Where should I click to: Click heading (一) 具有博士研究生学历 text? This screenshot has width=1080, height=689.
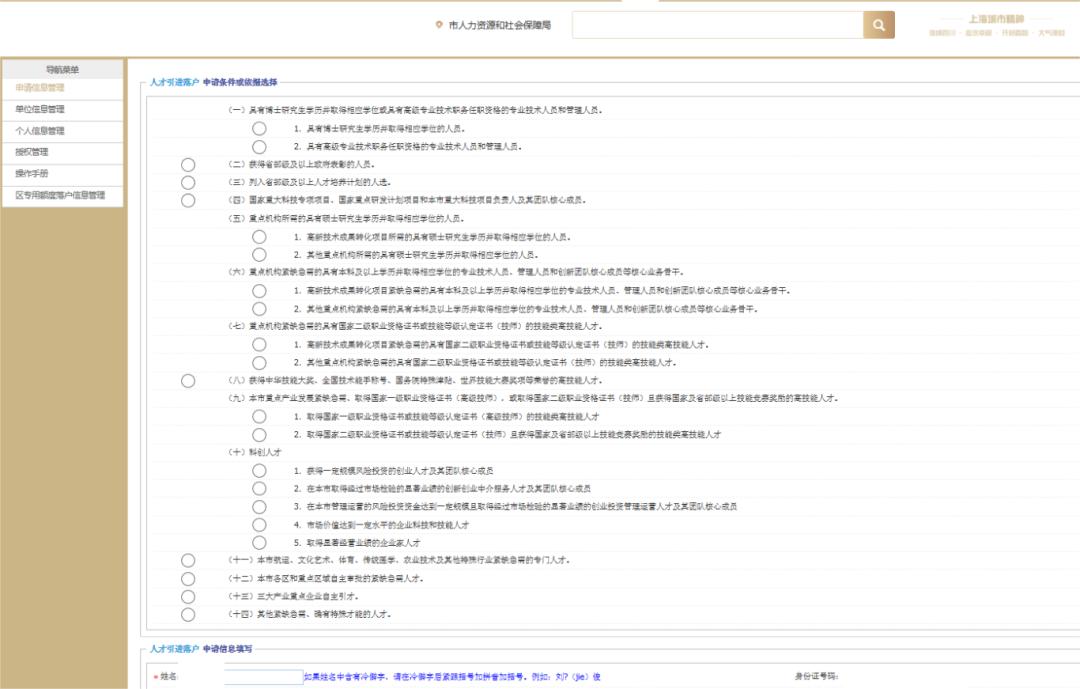(415, 110)
